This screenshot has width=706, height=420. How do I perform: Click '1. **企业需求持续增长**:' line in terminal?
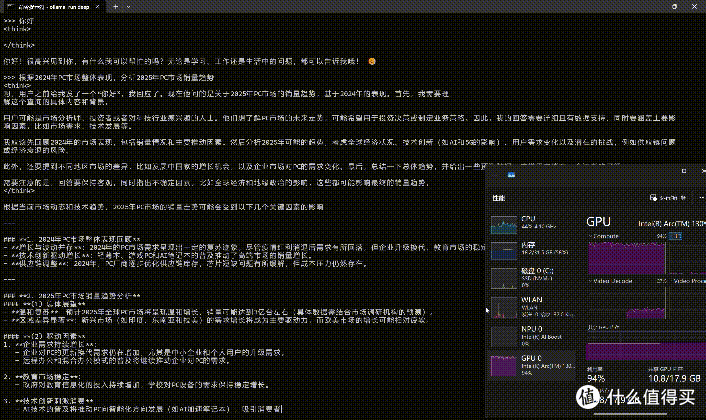(x=50, y=344)
